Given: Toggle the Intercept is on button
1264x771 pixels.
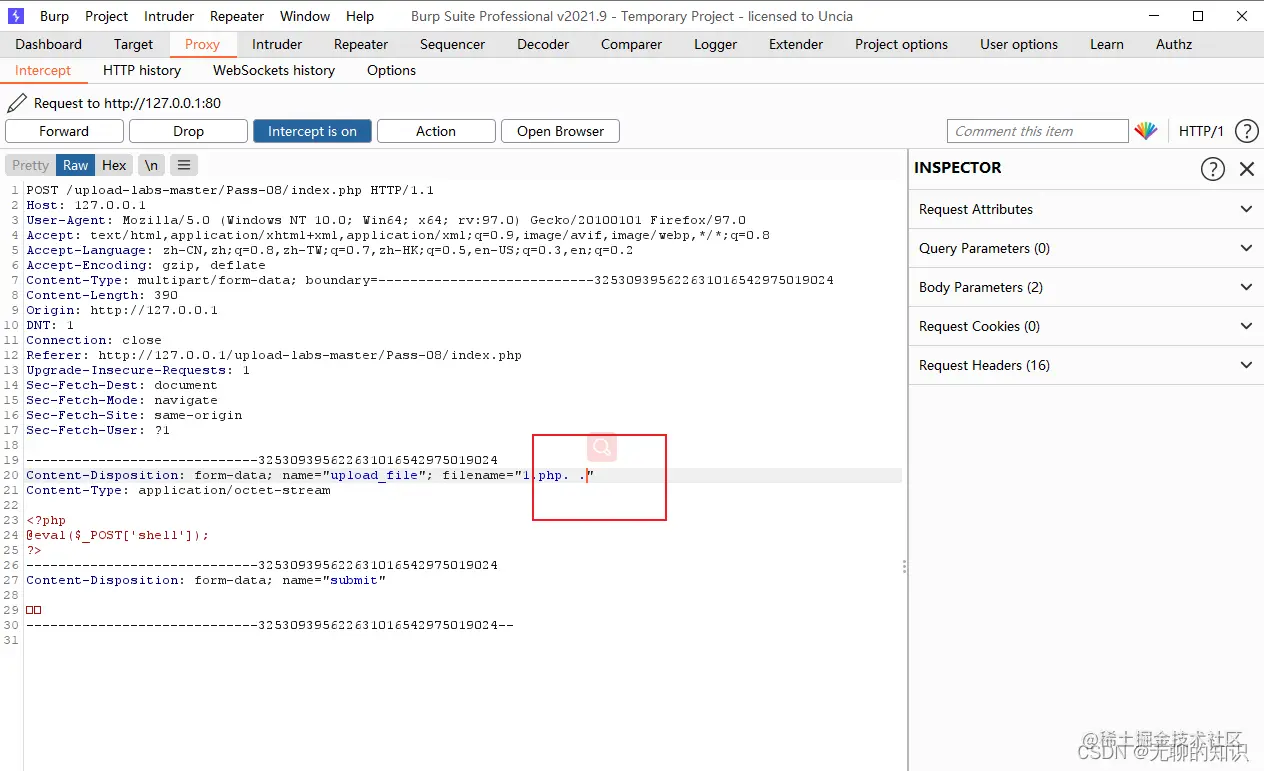Looking at the screenshot, I should tap(312, 131).
